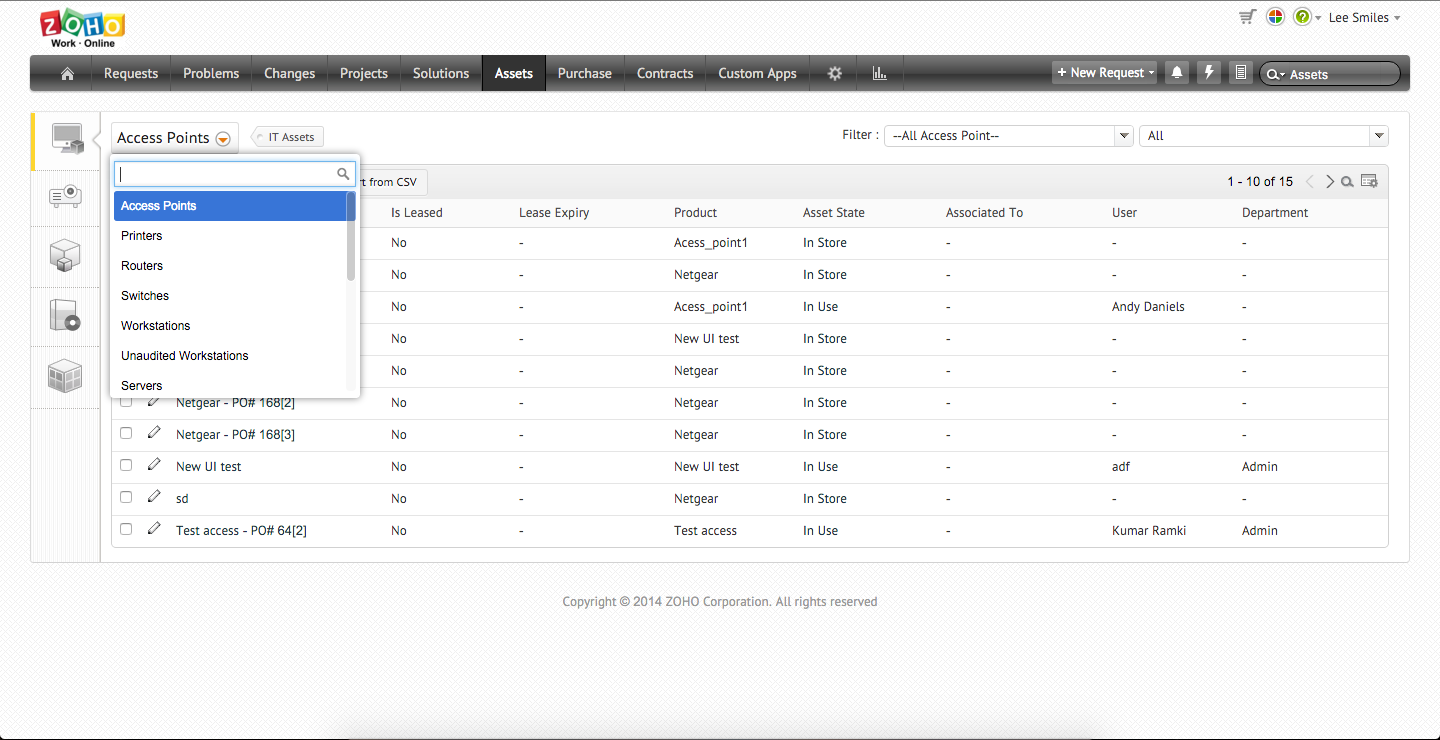The width and height of the screenshot is (1440, 740).
Task: Click the notifications bell icon
Action: 1177,73
